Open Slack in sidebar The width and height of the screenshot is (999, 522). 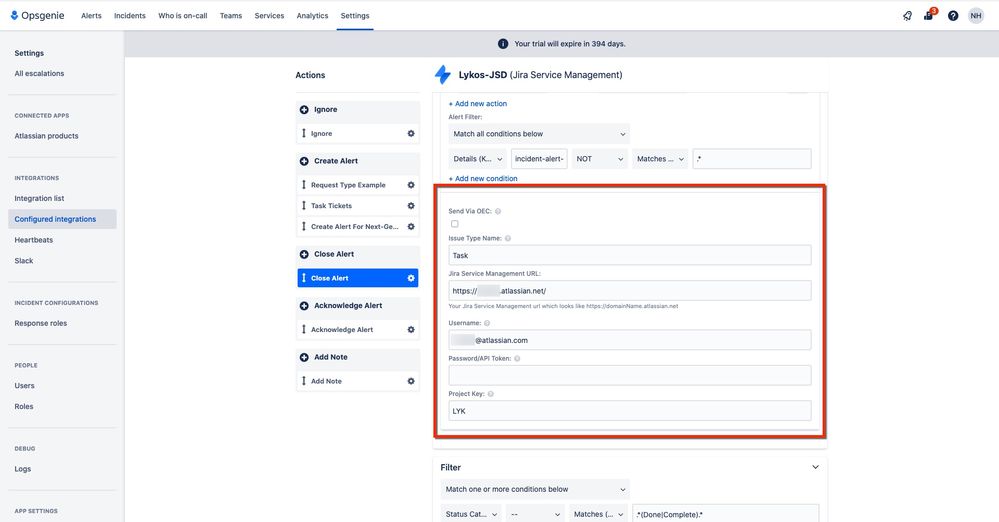(x=24, y=261)
